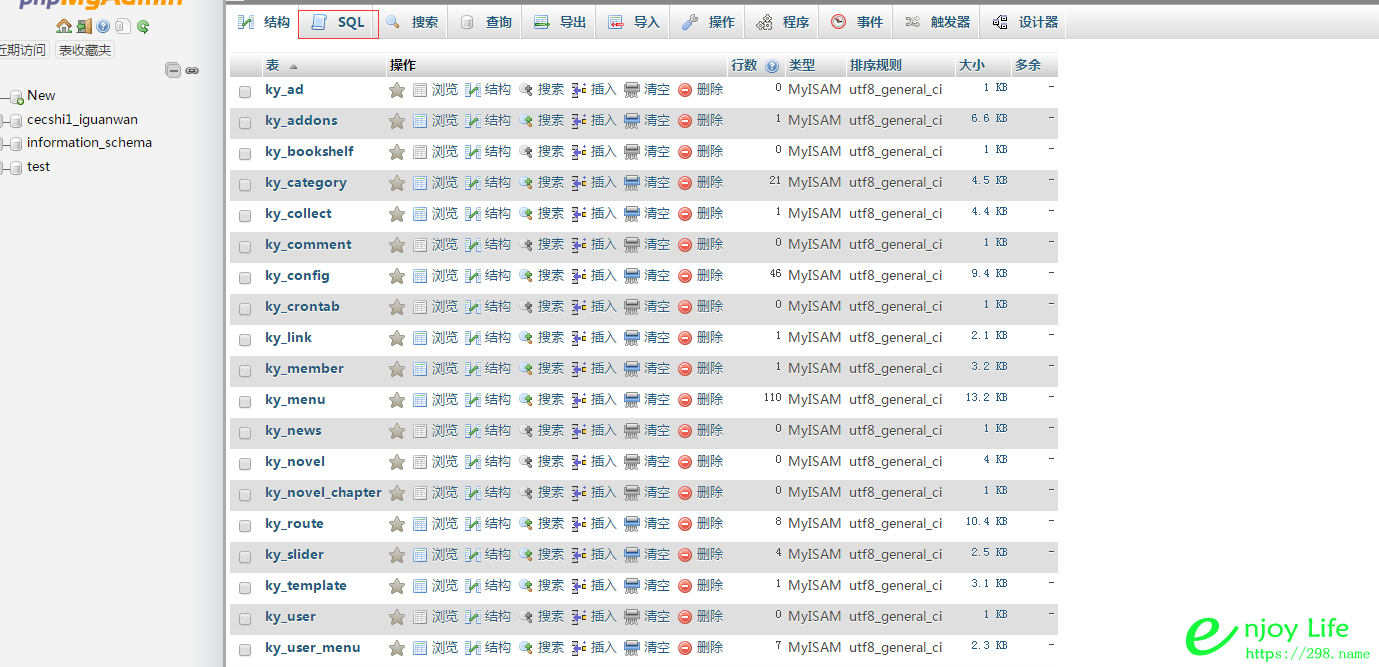Click the link-with-main-panel chain icon
1379x667 pixels.
click(x=192, y=70)
